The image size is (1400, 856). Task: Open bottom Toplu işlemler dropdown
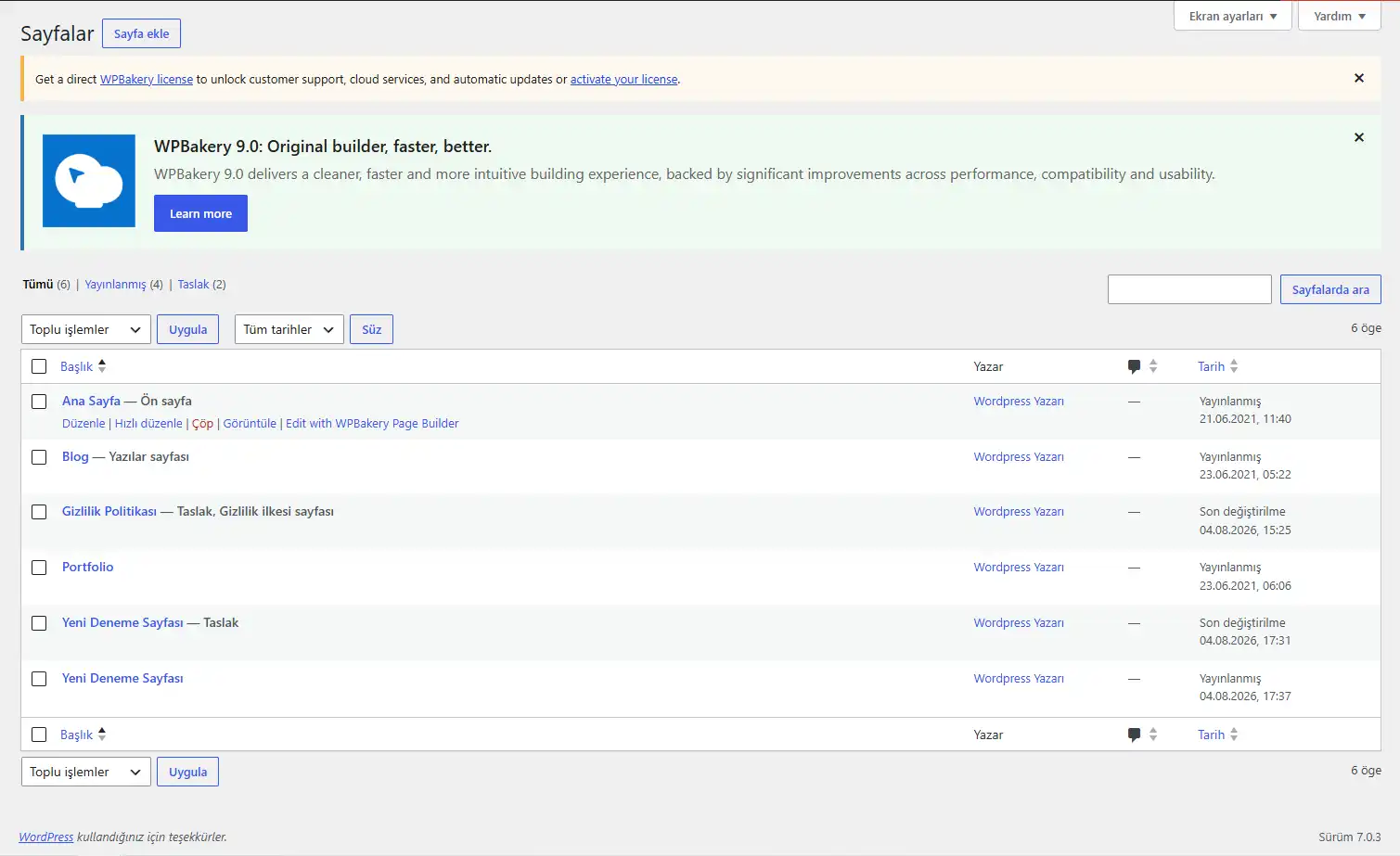coord(85,772)
